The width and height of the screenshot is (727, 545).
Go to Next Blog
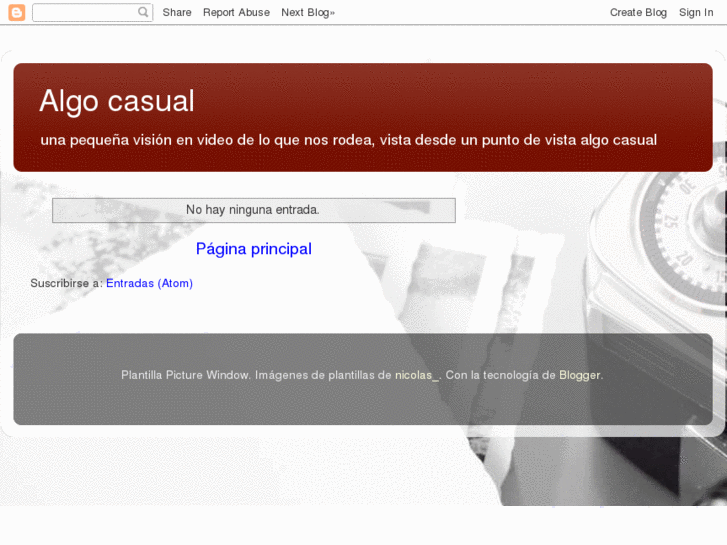point(307,13)
